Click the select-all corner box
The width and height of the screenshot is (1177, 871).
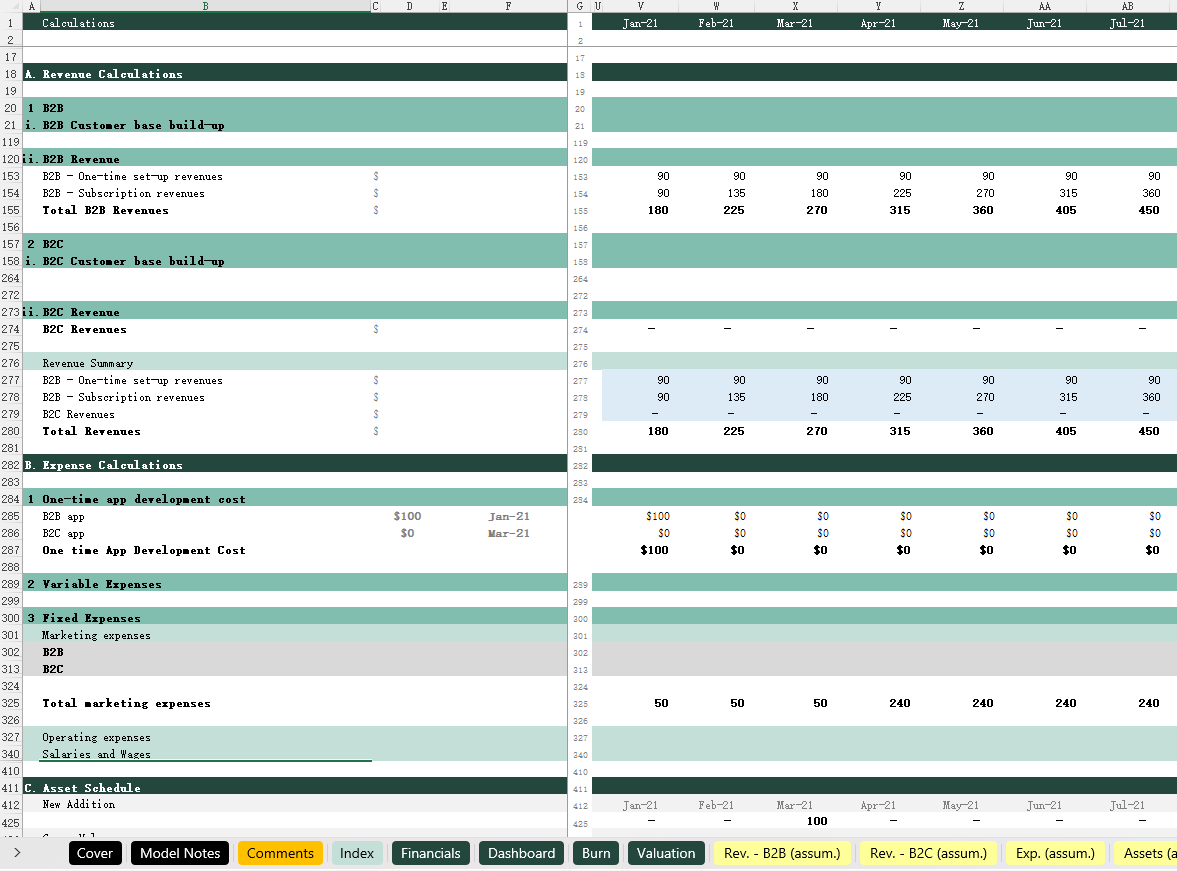(10, 6)
